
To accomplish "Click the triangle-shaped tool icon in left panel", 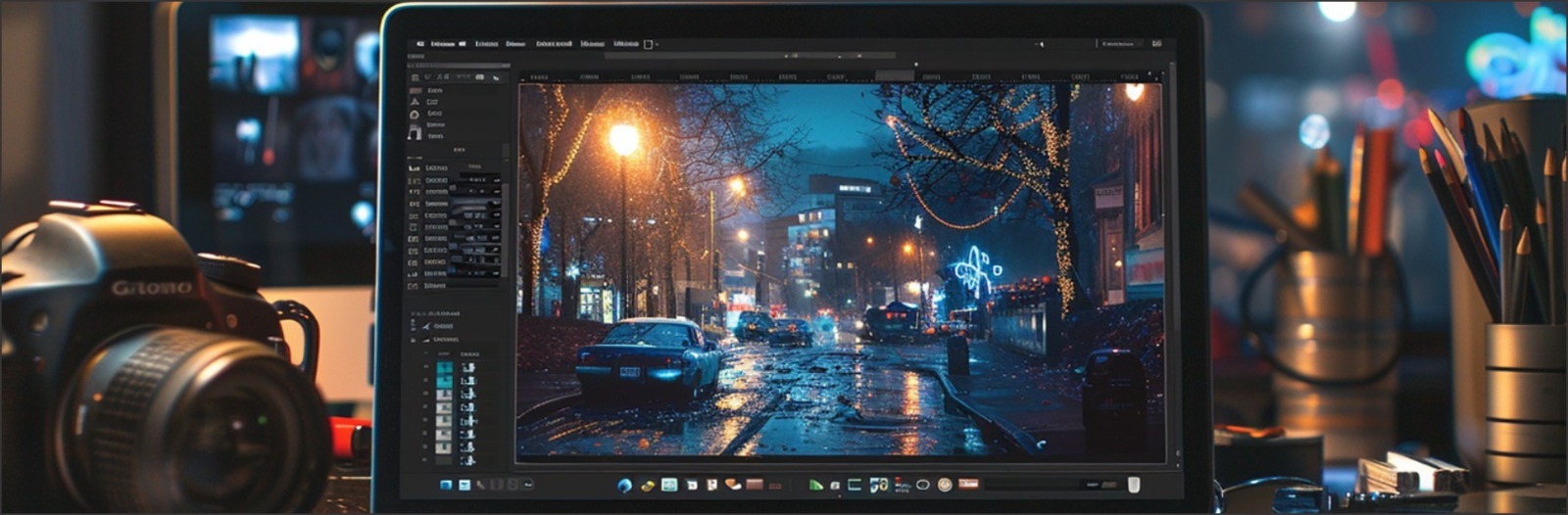I will coord(415,102).
